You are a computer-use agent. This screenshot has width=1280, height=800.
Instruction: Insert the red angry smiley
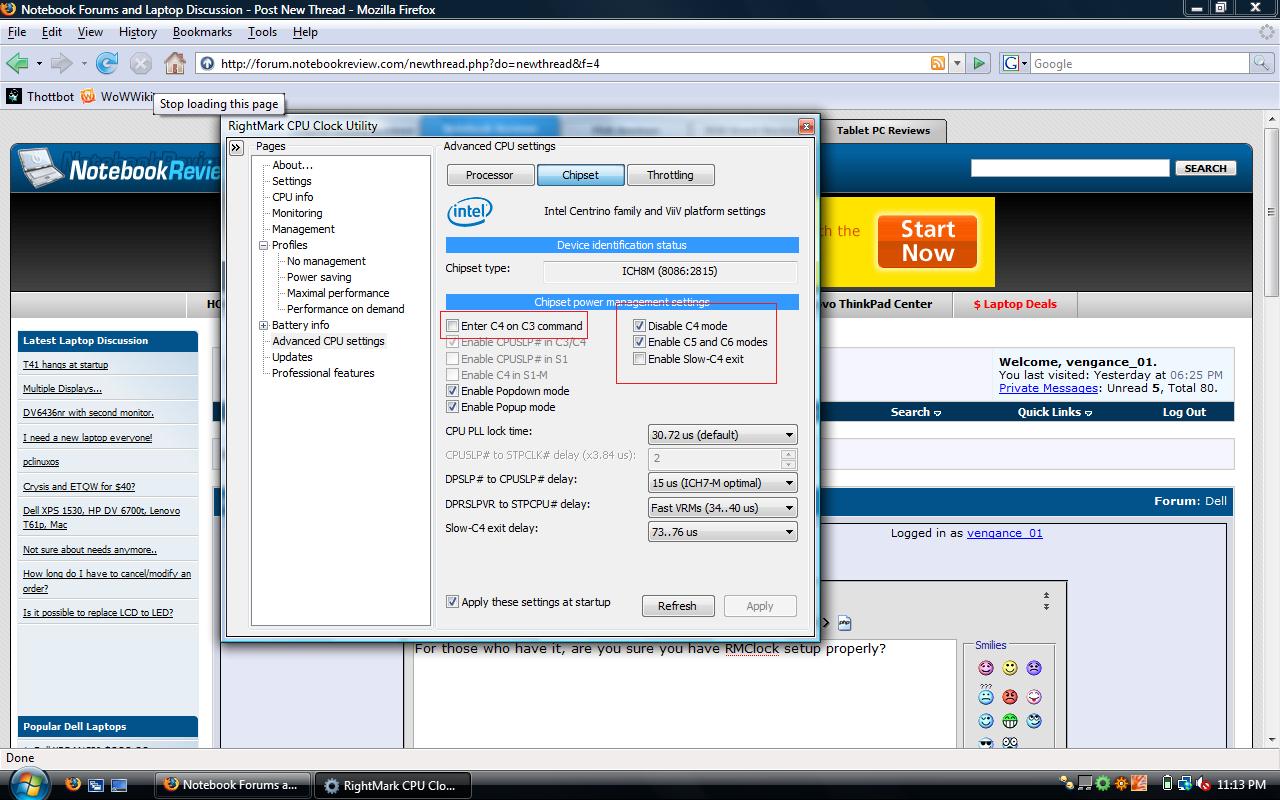tap(1010, 696)
